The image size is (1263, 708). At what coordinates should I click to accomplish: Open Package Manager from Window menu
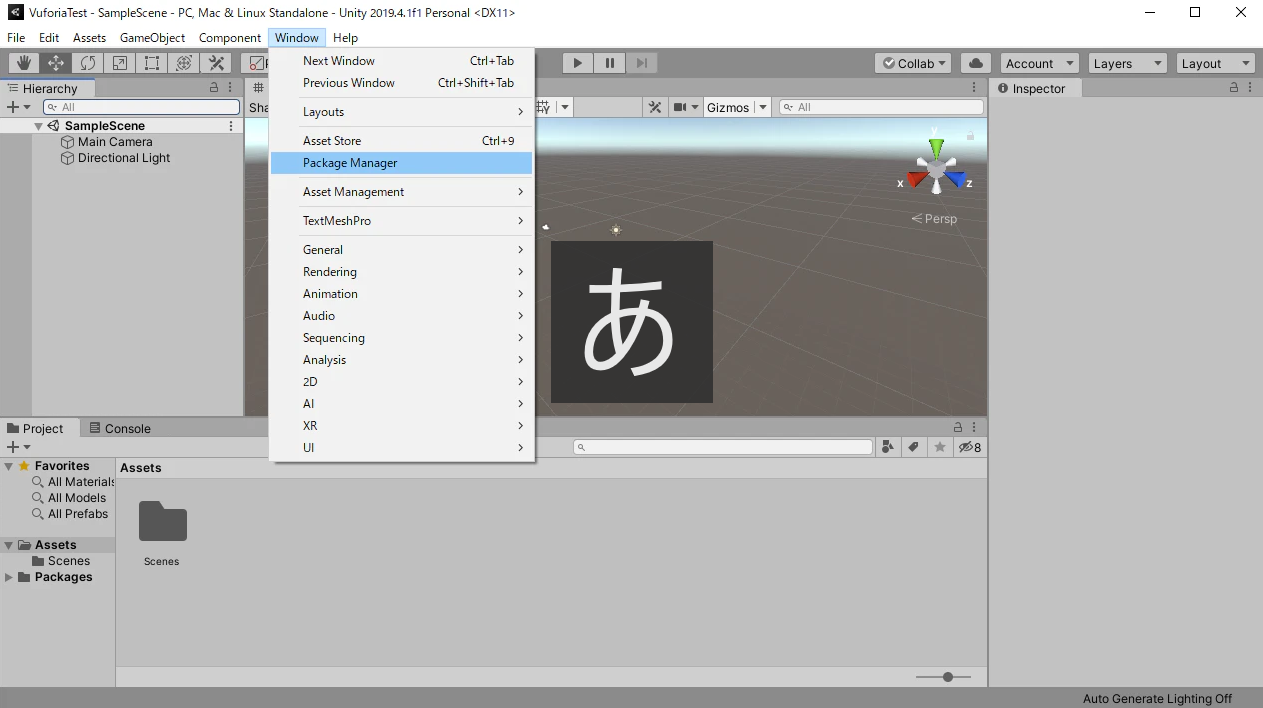pyautogui.click(x=350, y=163)
